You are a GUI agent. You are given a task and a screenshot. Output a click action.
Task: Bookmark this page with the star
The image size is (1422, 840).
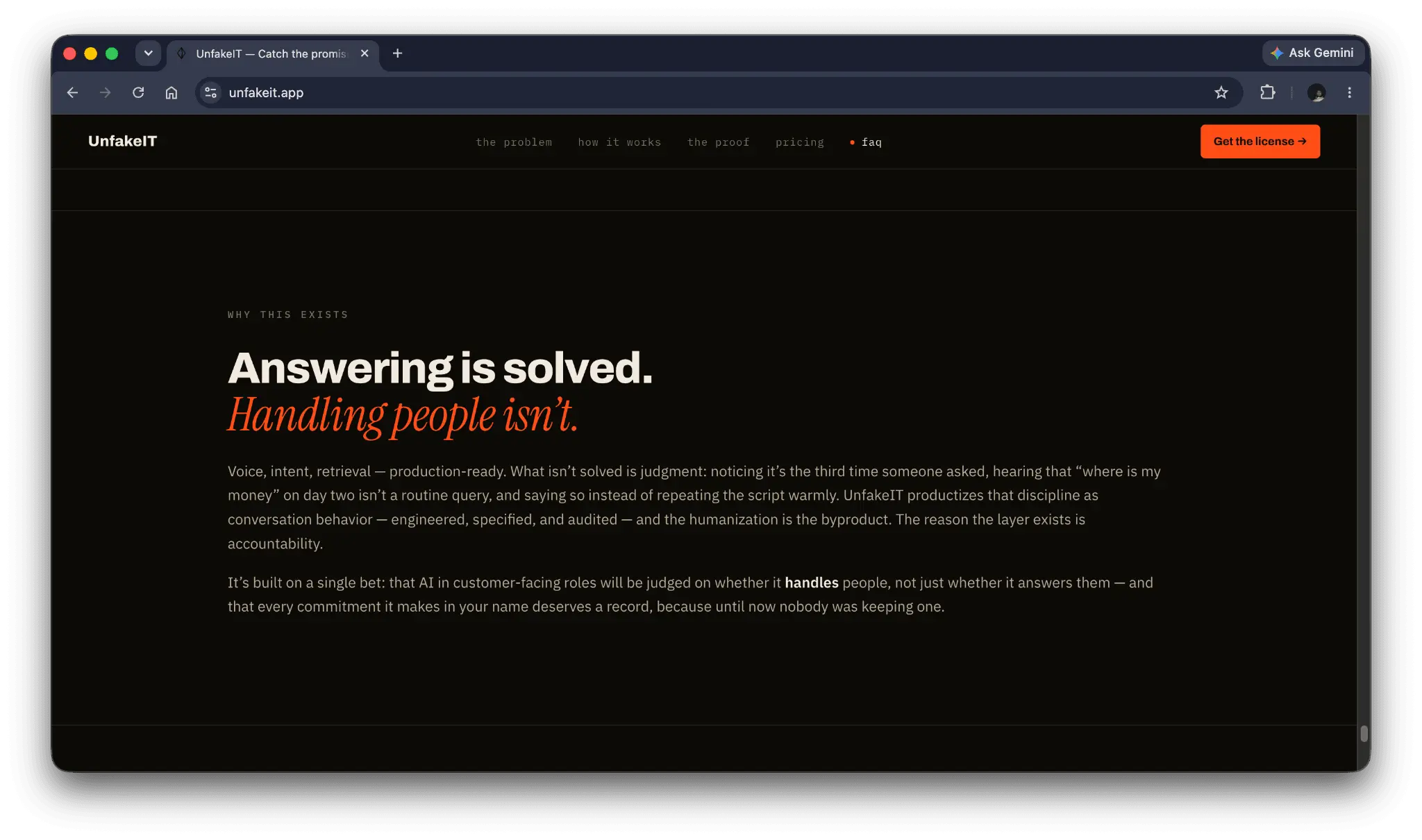tap(1221, 92)
